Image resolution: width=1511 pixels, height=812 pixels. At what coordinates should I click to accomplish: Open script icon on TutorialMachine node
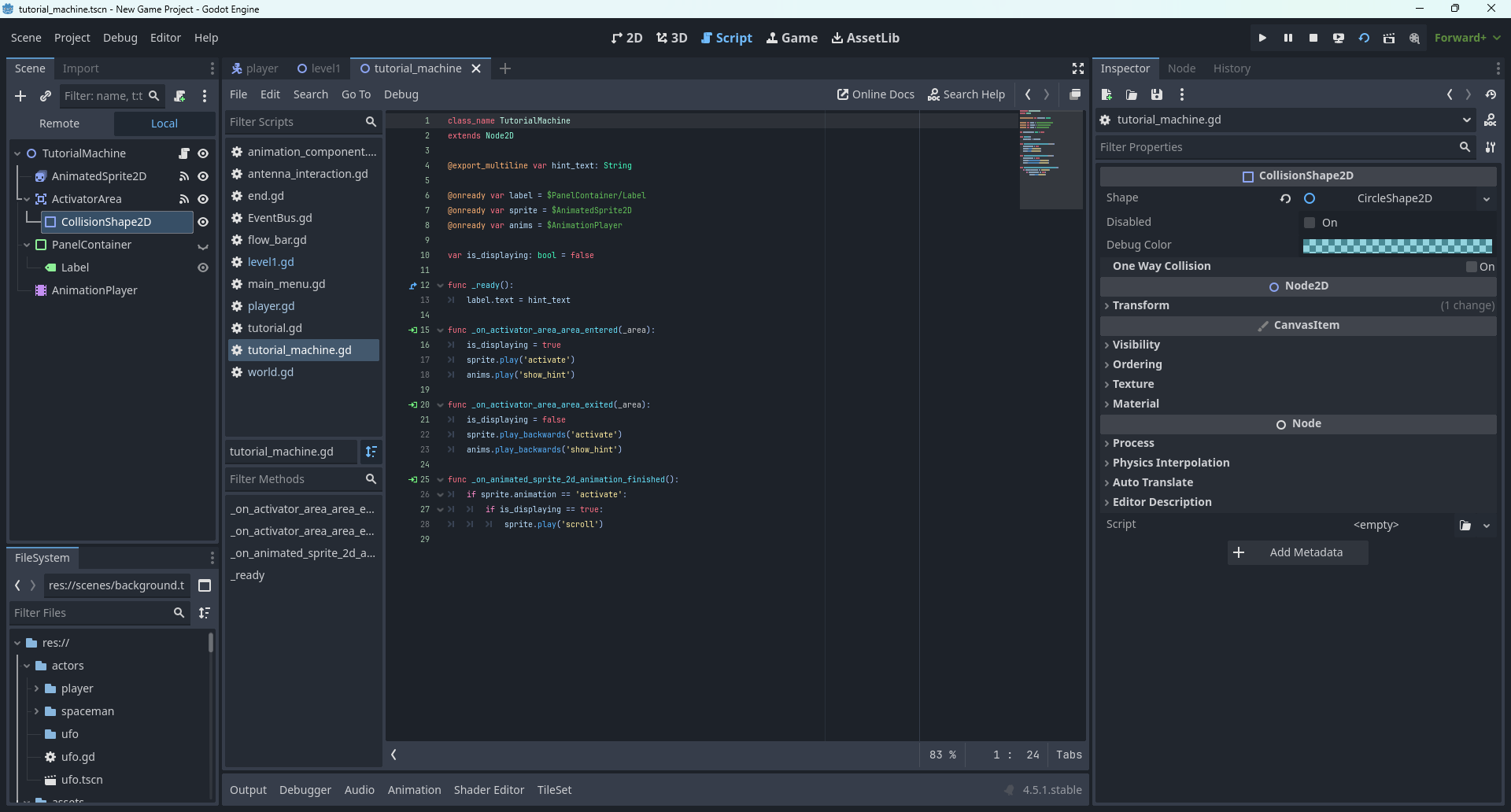coord(183,153)
